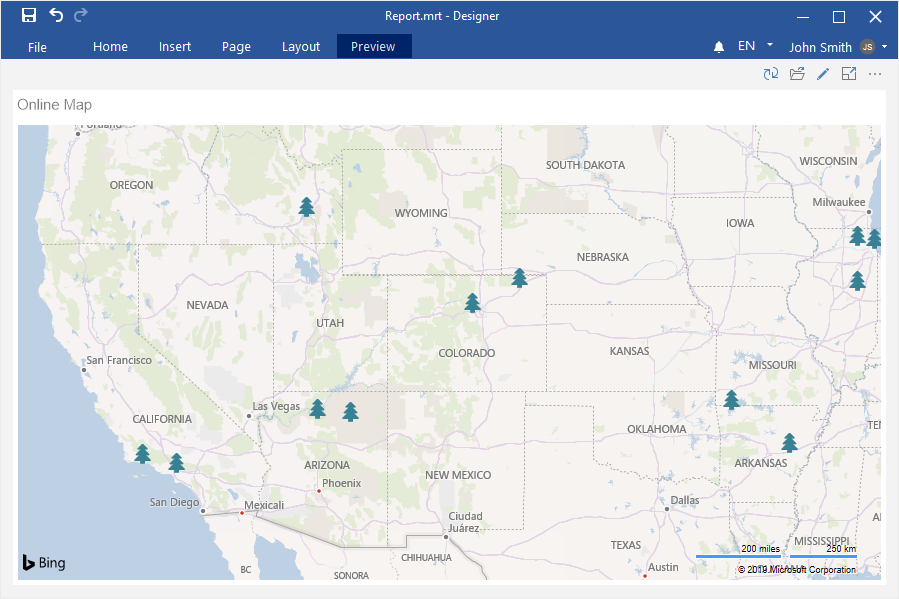Image resolution: width=899 pixels, height=599 pixels.
Task: Click the Redo arrow icon
Action: (x=81, y=15)
